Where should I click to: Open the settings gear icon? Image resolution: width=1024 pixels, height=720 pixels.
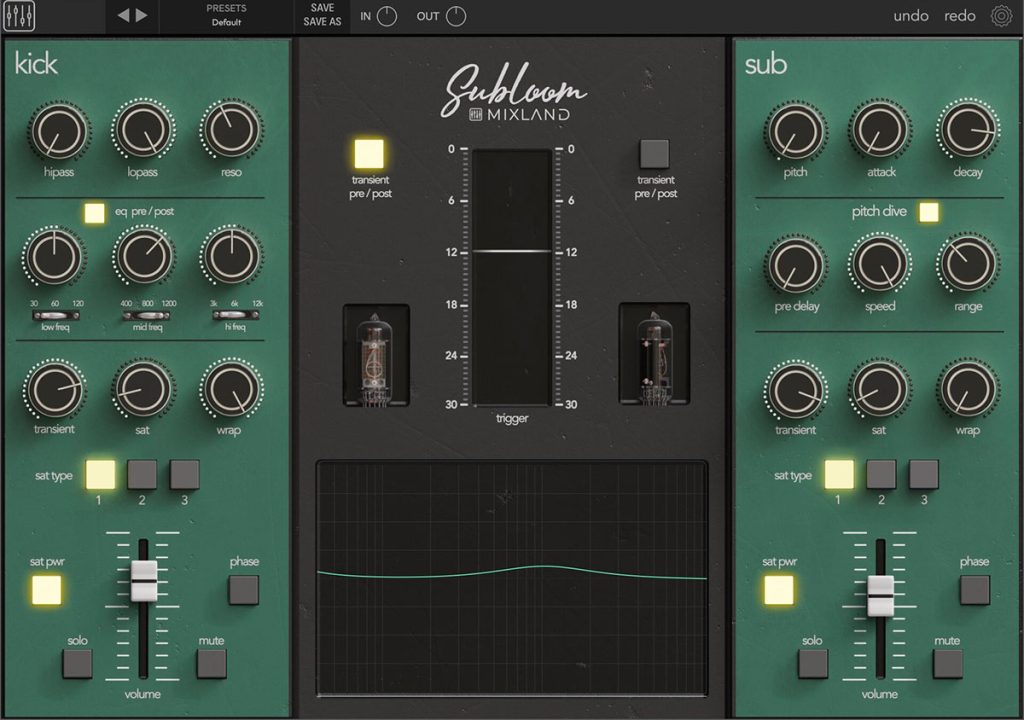pyautogui.click(x=1000, y=16)
